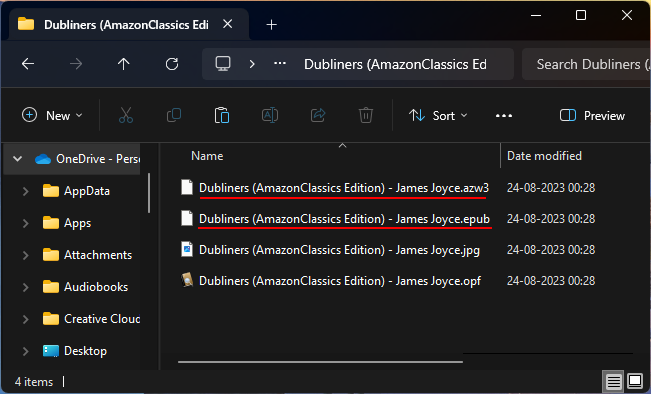Add a new tab with plus button

click(272, 24)
